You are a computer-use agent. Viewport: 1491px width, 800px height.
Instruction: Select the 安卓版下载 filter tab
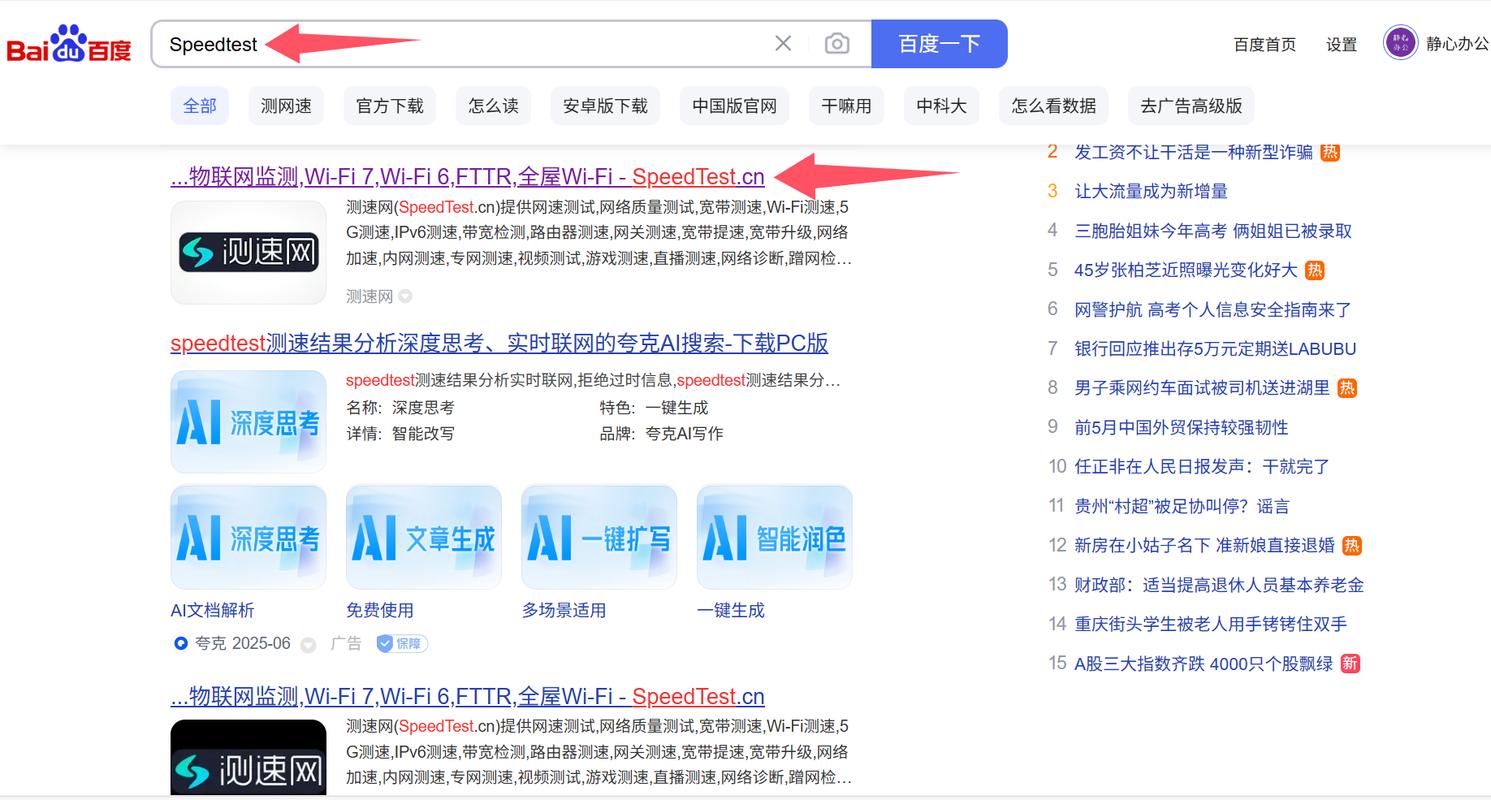[605, 106]
